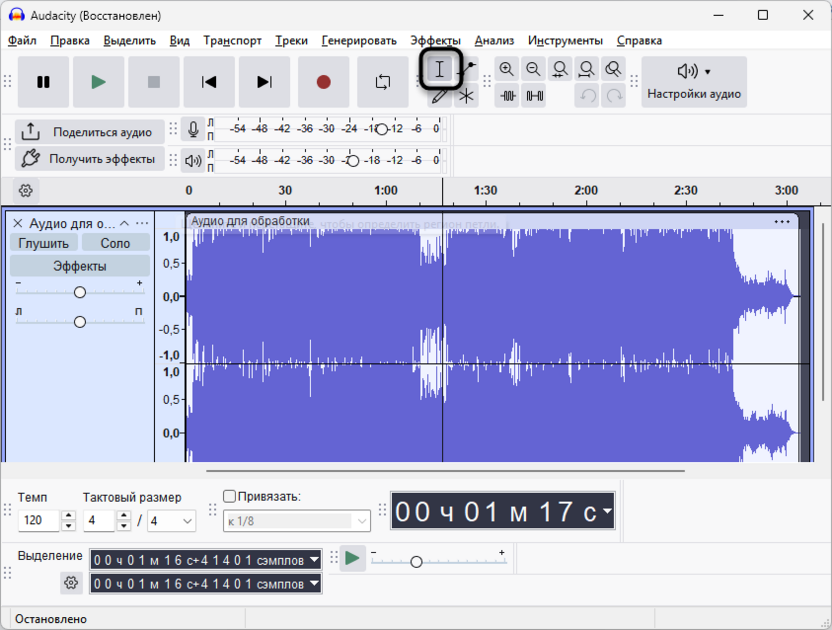832x630 pixels.
Task: Click the Redo arrow icon
Action: pos(614,96)
